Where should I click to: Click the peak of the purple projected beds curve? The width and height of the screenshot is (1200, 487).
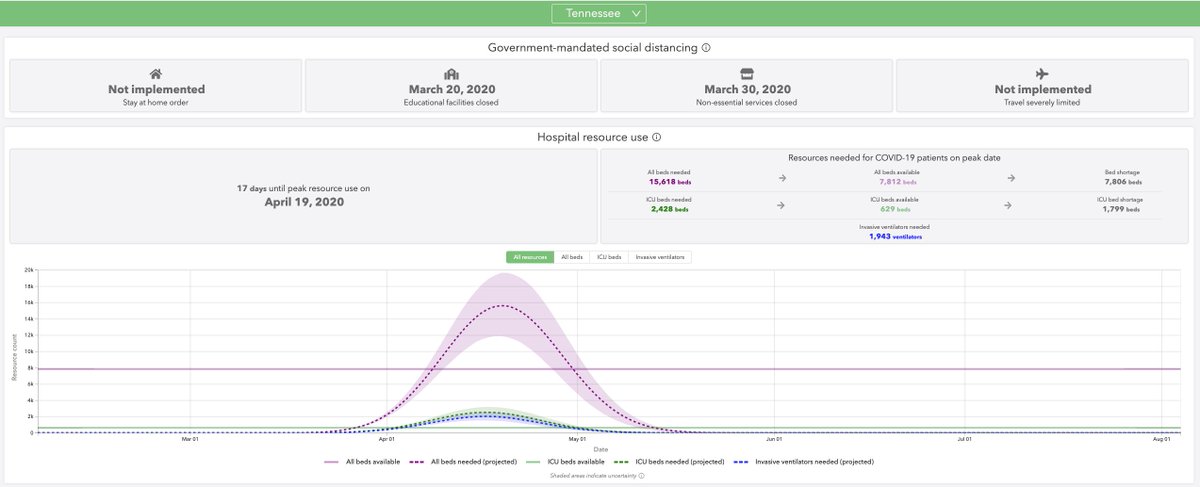point(502,306)
